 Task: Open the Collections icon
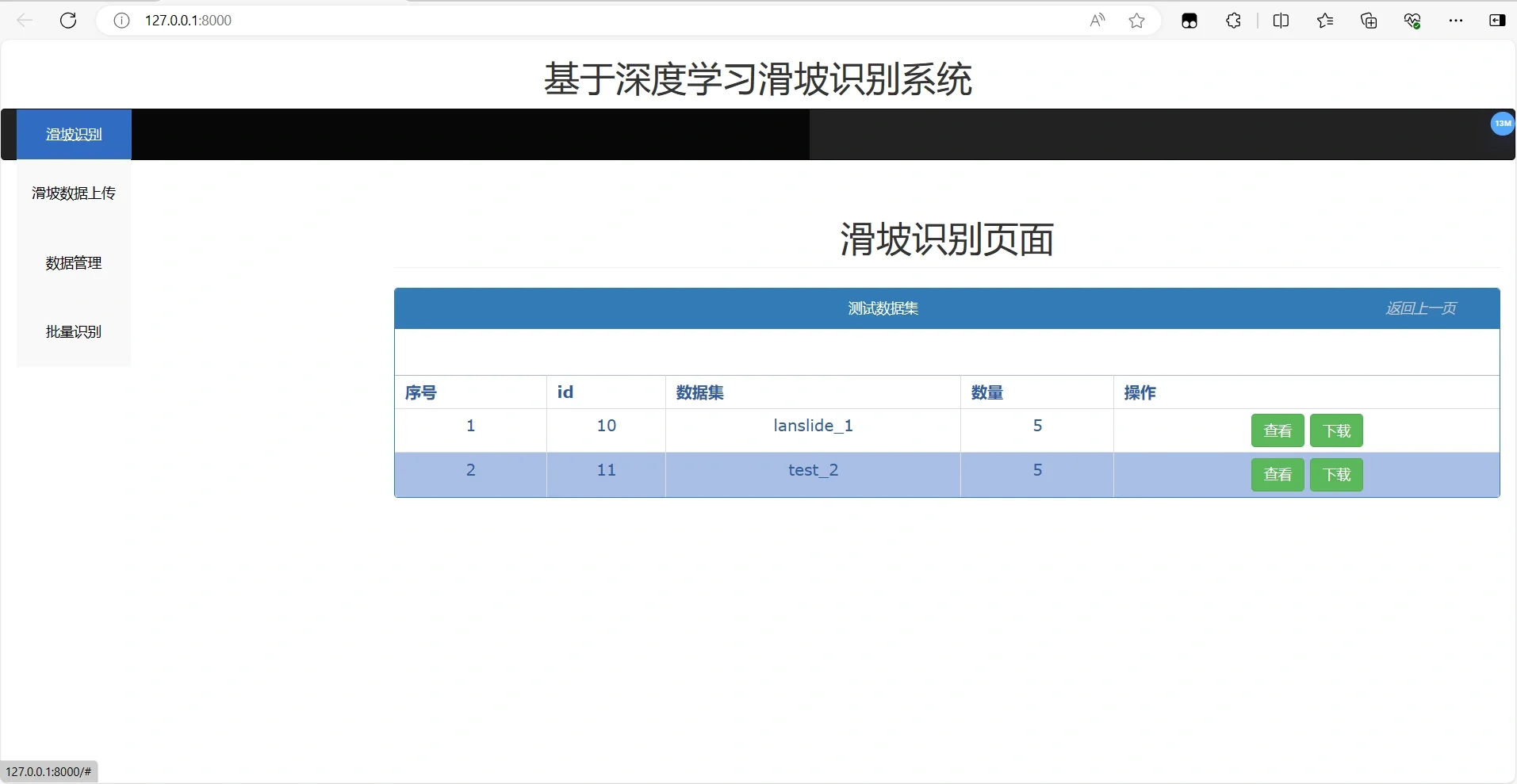(x=1370, y=21)
